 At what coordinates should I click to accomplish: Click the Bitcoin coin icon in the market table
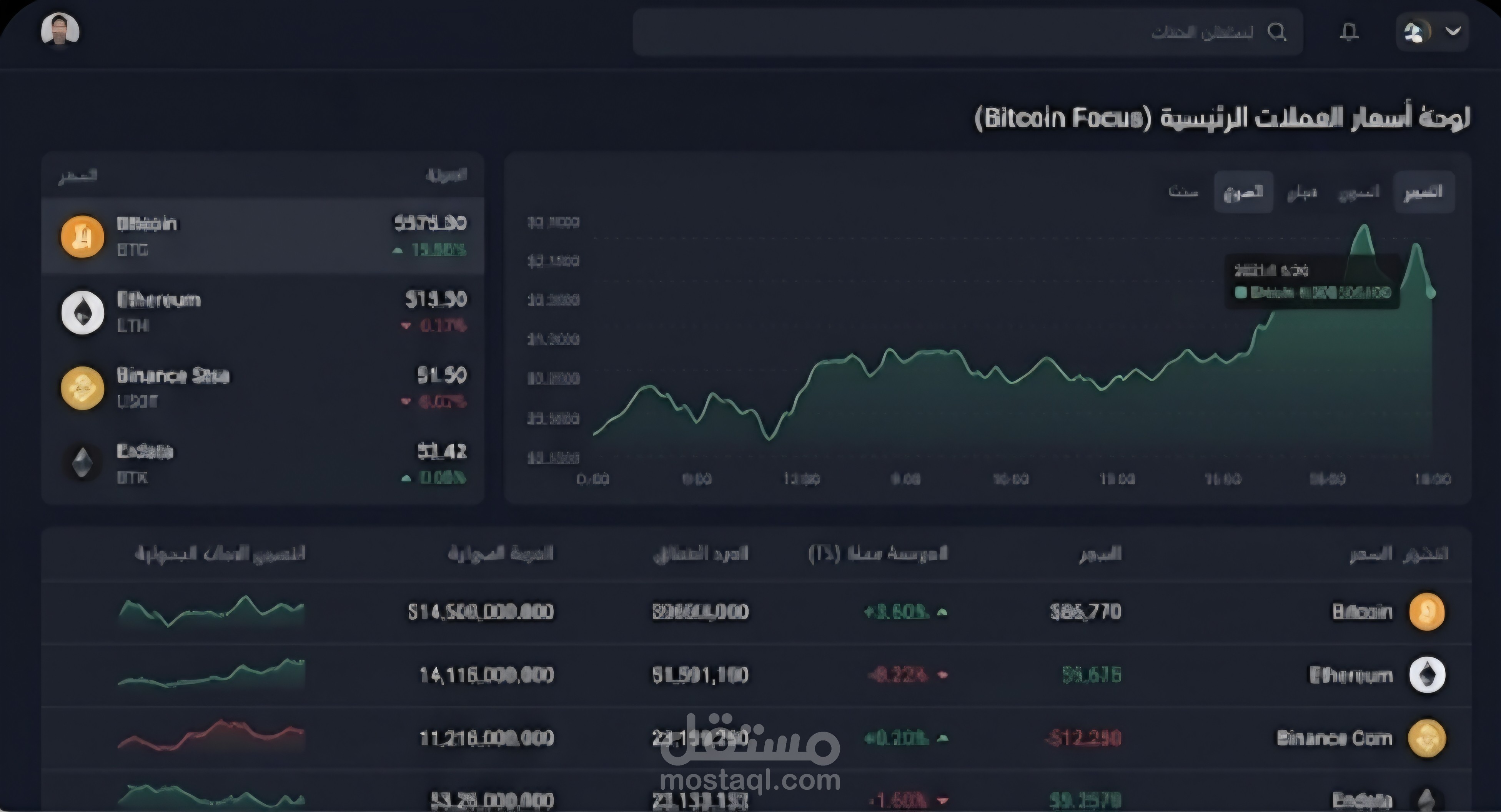tap(1427, 612)
